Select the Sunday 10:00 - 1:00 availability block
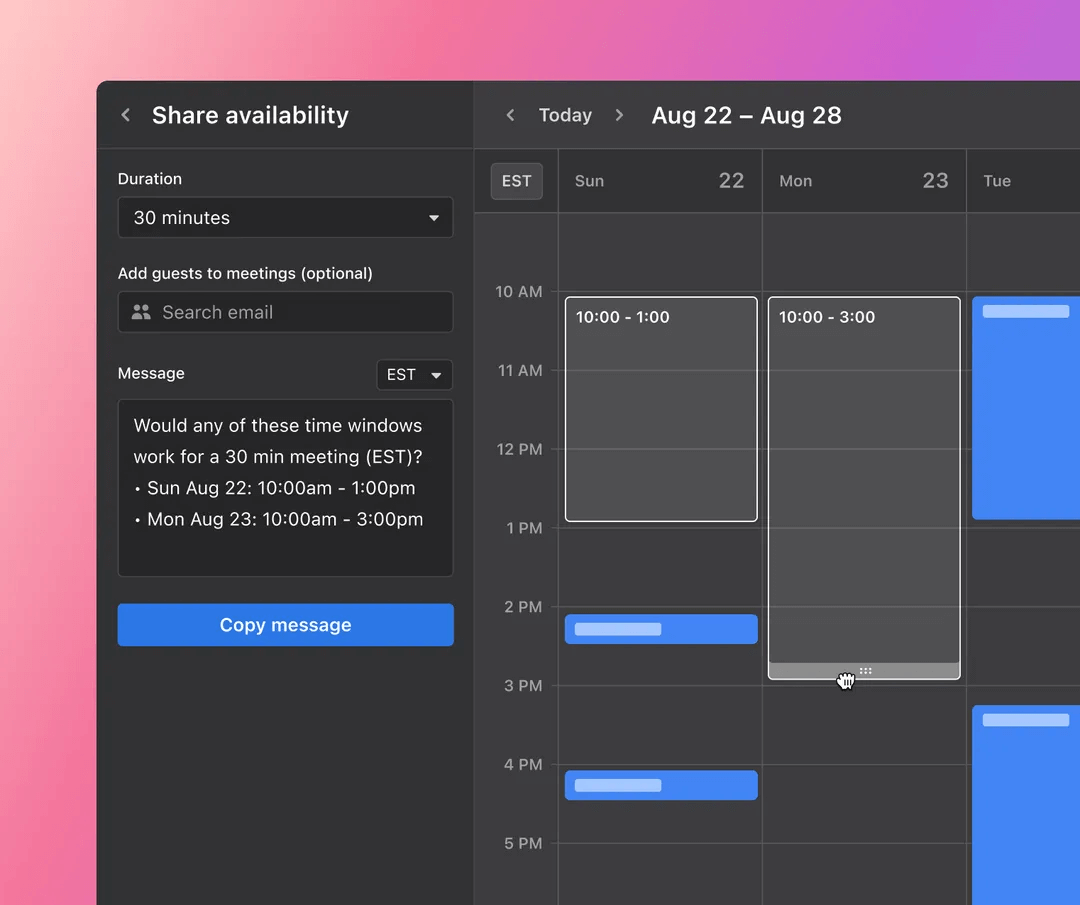The width and height of the screenshot is (1080, 905). (x=661, y=409)
